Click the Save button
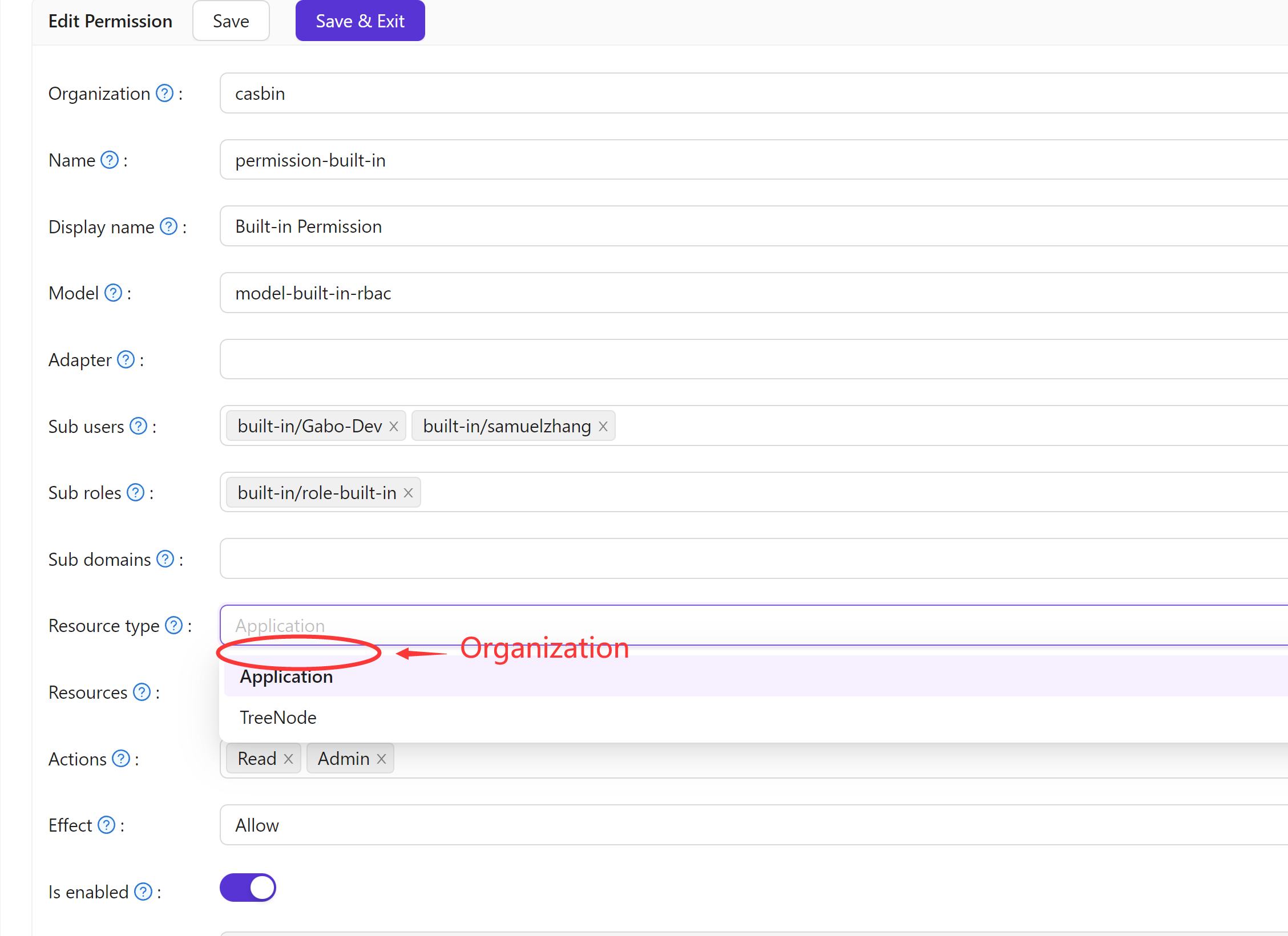Screen dimensions: 1288x936 pyautogui.click(x=231, y=21)
